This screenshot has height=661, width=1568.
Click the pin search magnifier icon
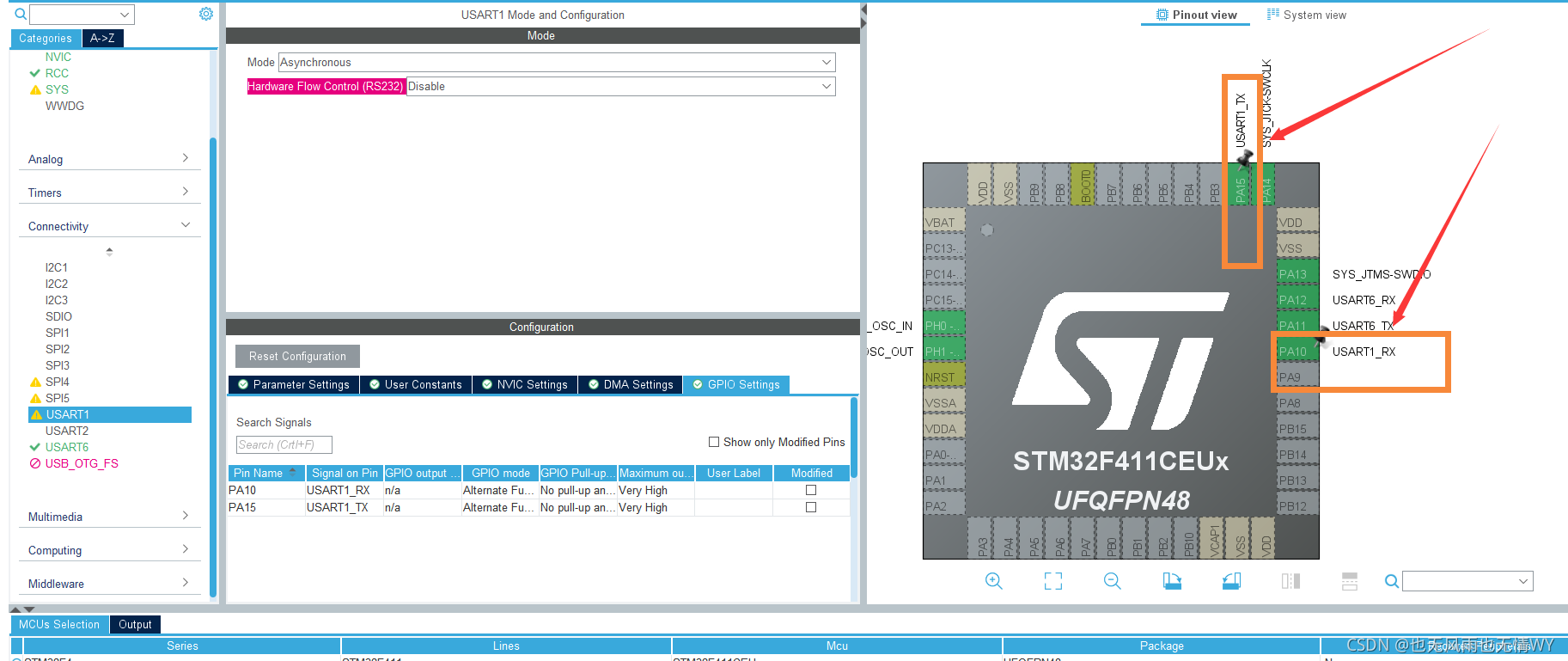[1392, 582]
